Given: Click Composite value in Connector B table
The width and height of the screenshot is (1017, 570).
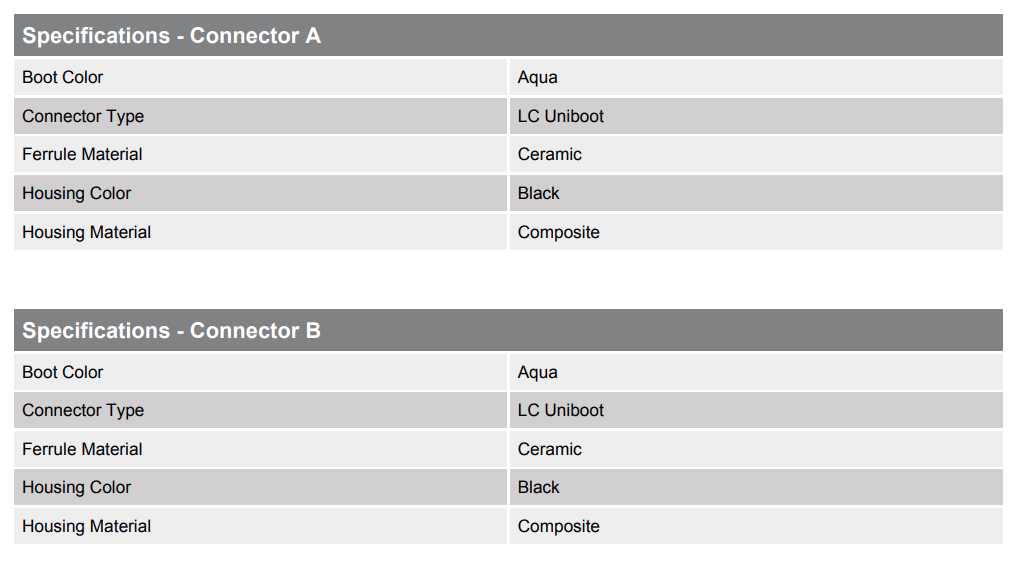Looking at the screenshot, I should pyautogui.click(x=558, y=527).
